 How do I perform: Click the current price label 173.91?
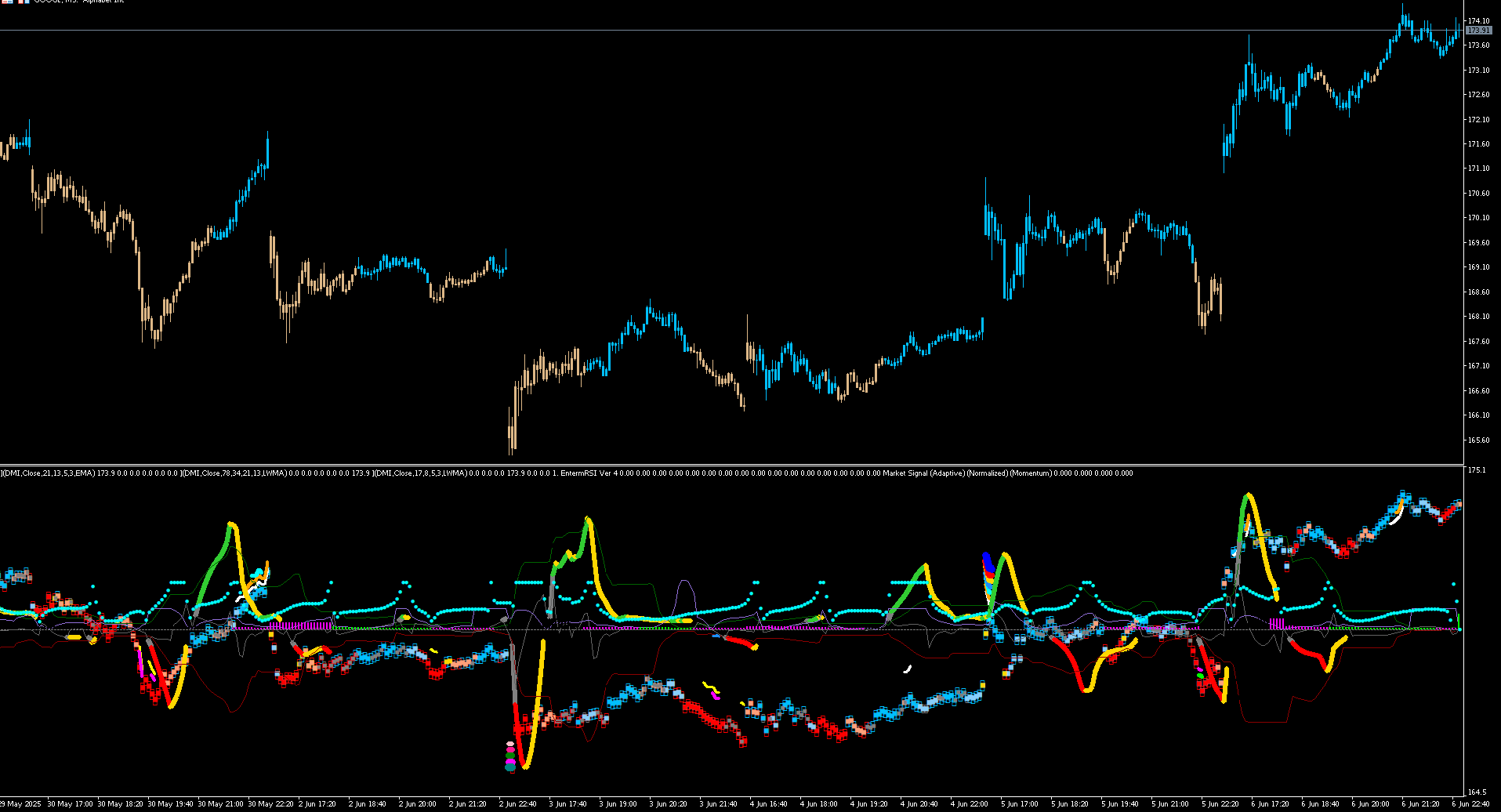point(1478,31)
